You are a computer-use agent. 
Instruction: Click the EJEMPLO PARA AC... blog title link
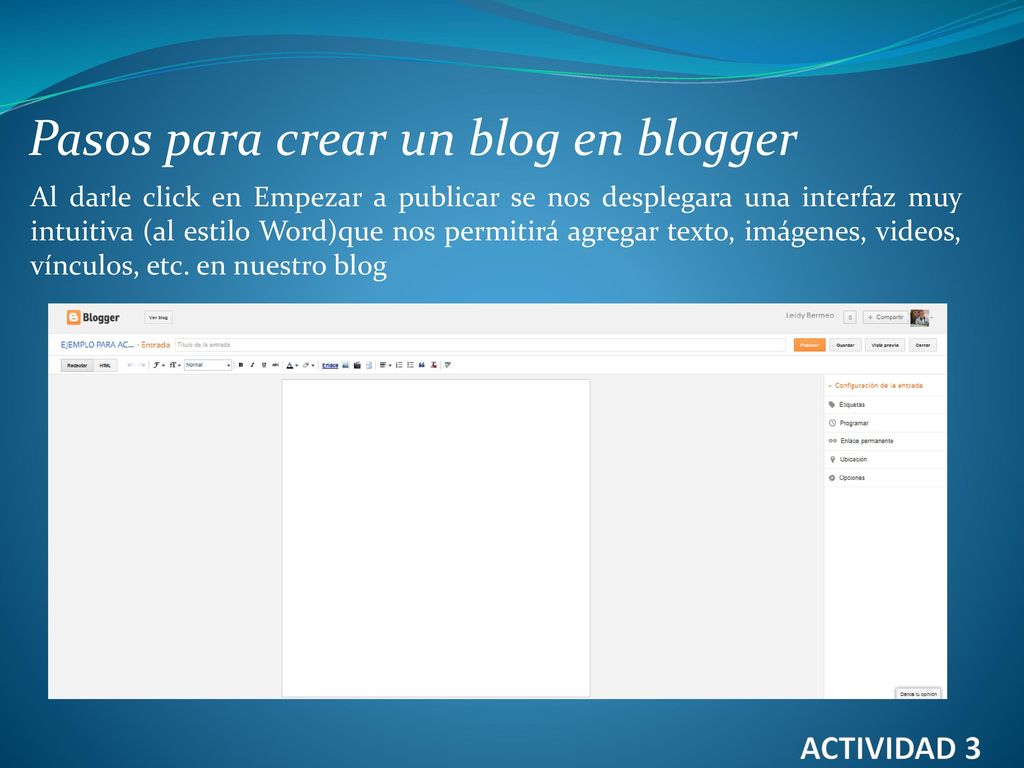97,345
